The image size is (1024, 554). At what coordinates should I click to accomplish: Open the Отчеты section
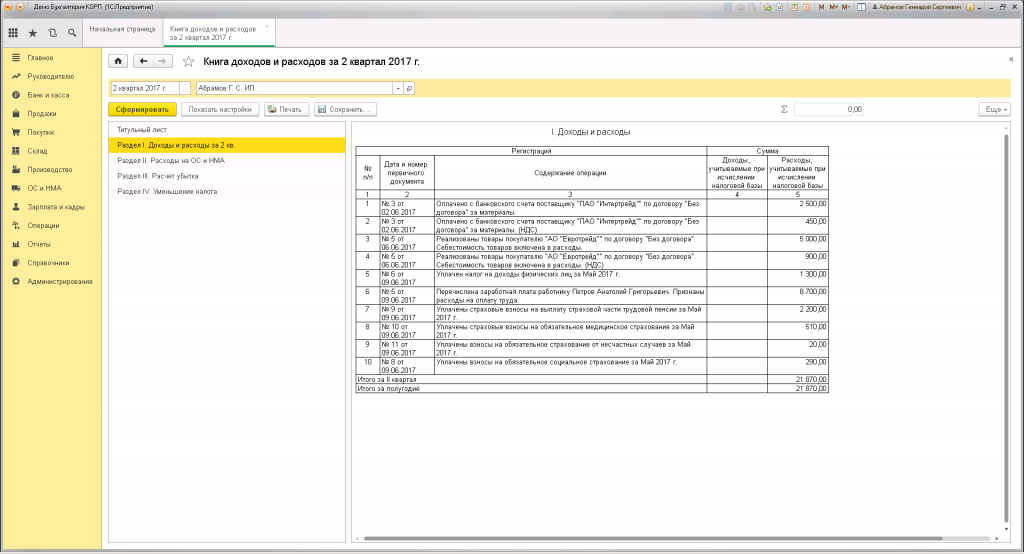pos(51,244)
